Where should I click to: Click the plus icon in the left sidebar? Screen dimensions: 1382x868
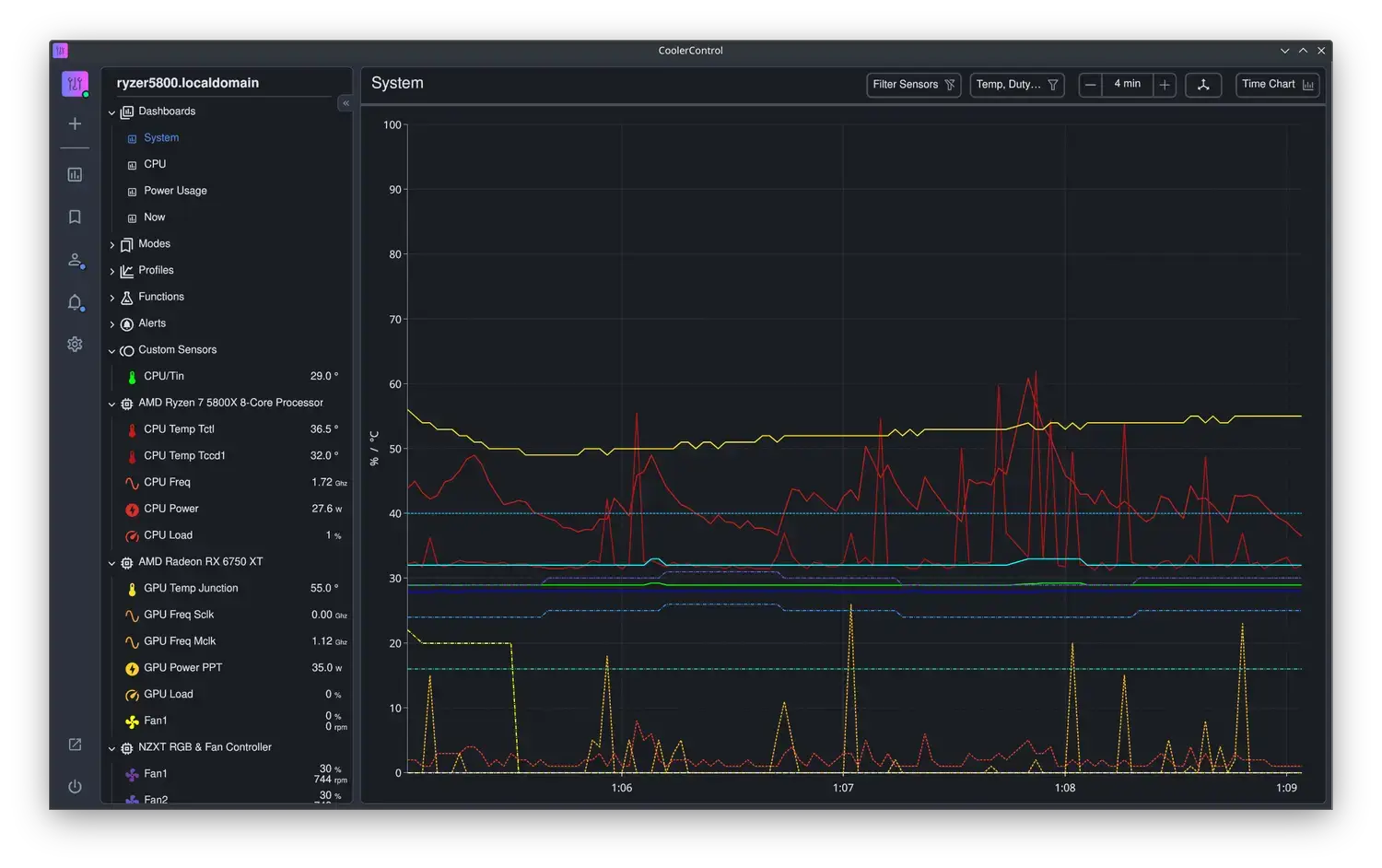(x=75, y=123)
